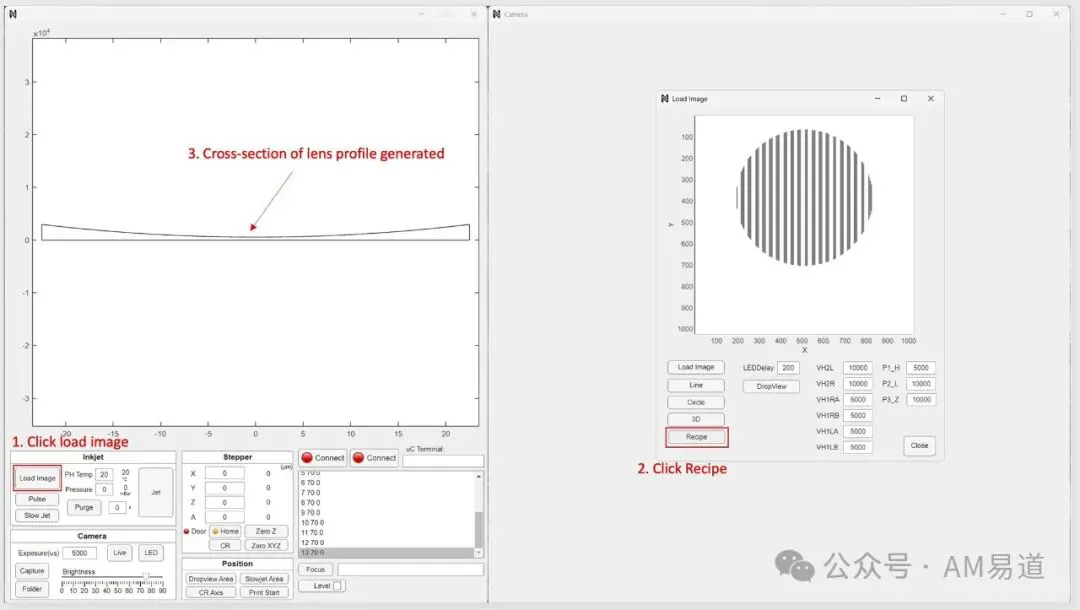Click the Recipe button in Load Image dialog
The image size is (1080, 610).
[696, 437]
